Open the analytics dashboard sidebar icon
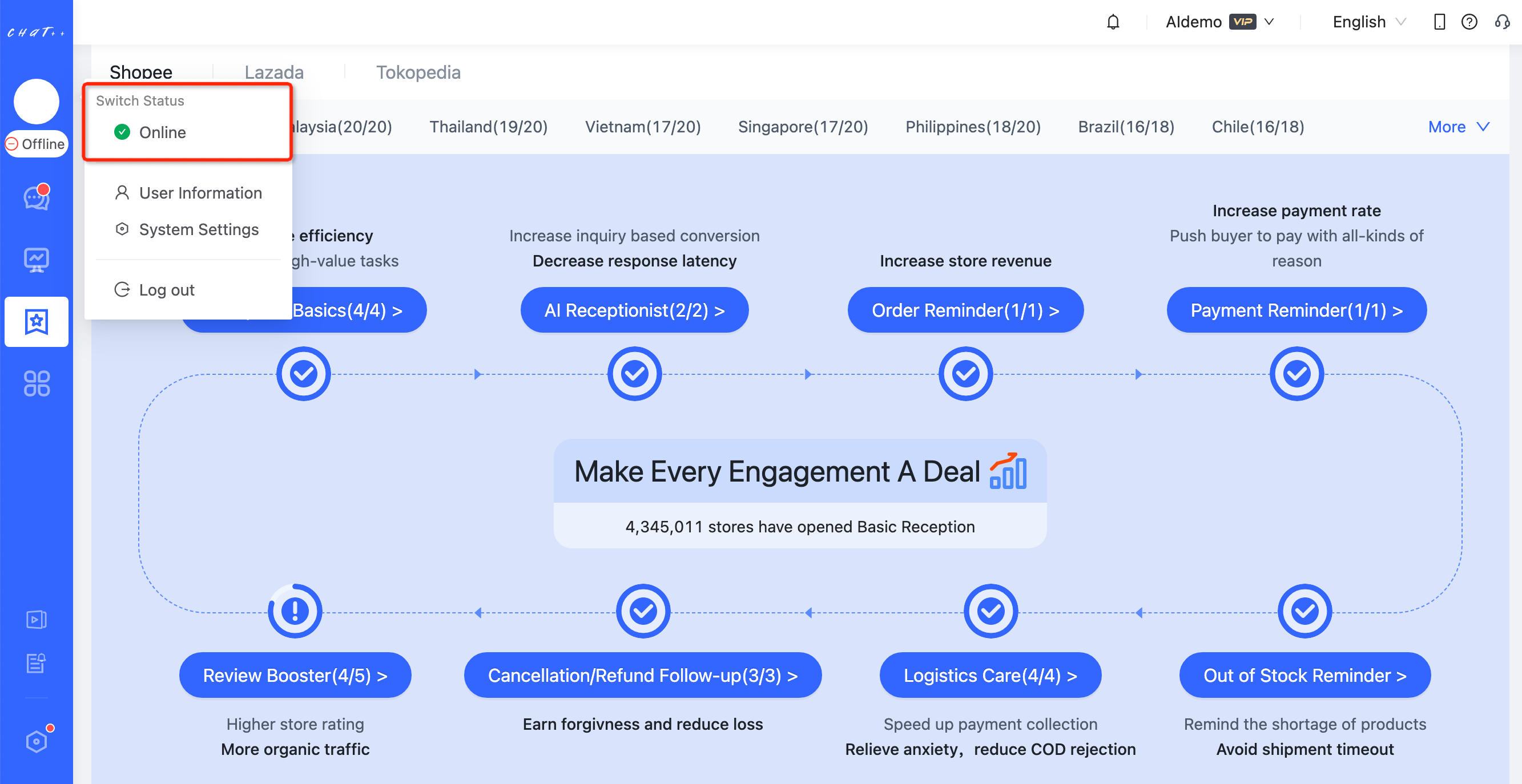Image resolution: width=1522 pixels, height=784 pixels. 36,260
